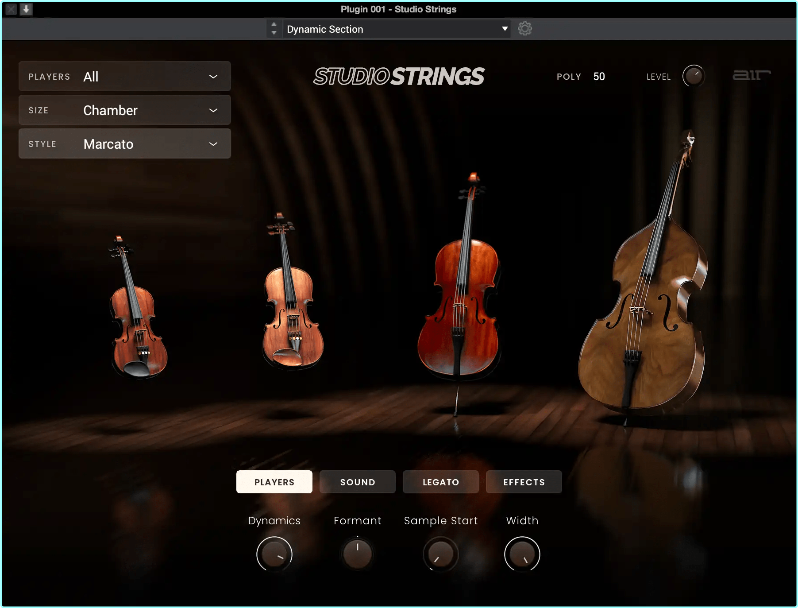Click the "Dynamics" knob label
This screenshot has width=798, height=608.
point(274,520)
